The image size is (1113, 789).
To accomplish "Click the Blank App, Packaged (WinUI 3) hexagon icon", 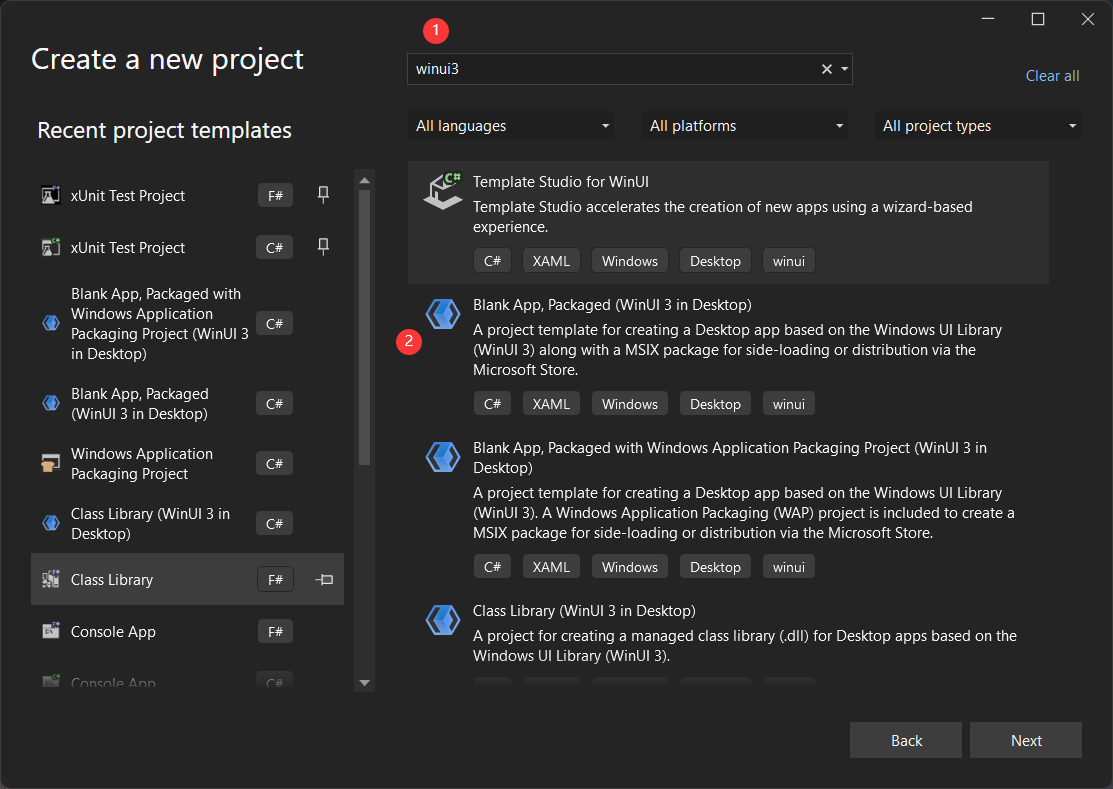I will click(x=442, y=313).
